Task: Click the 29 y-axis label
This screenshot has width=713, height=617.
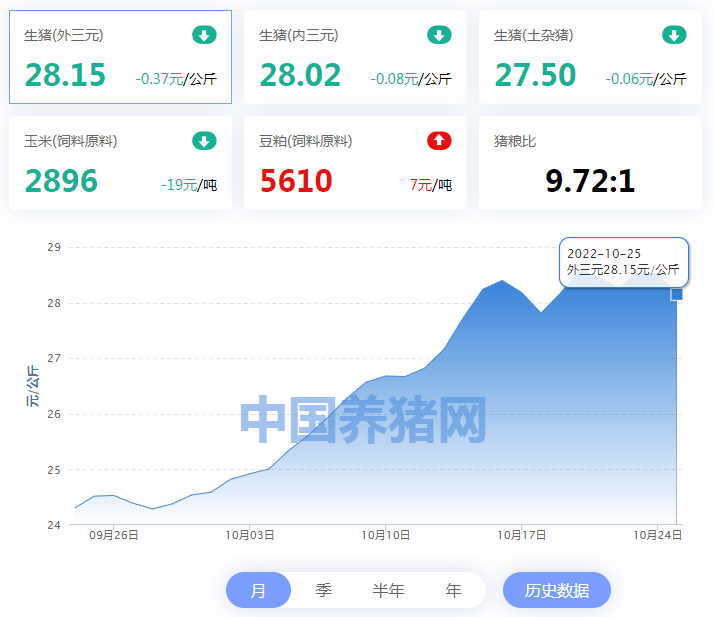Action: pos(54,247)
